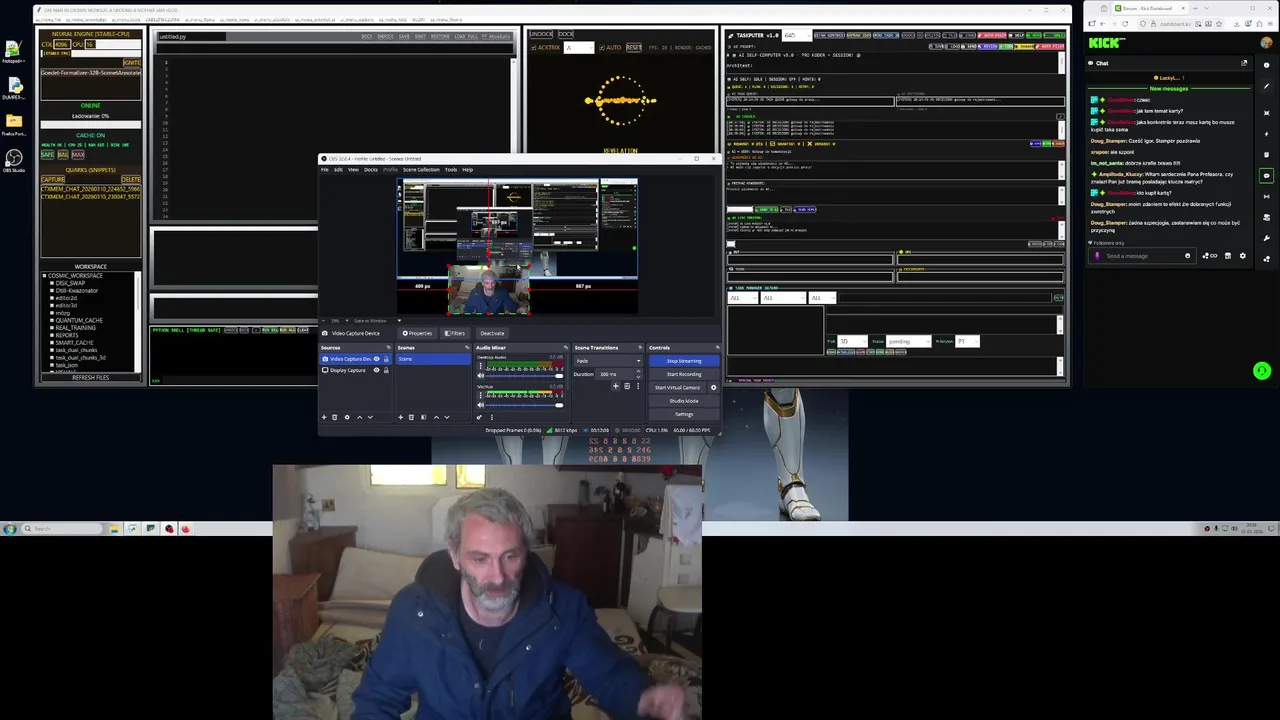The width and height of the screenshot is (1280, 720).
Task: Open Kick chat settings gear icon
Action: 1242,256
